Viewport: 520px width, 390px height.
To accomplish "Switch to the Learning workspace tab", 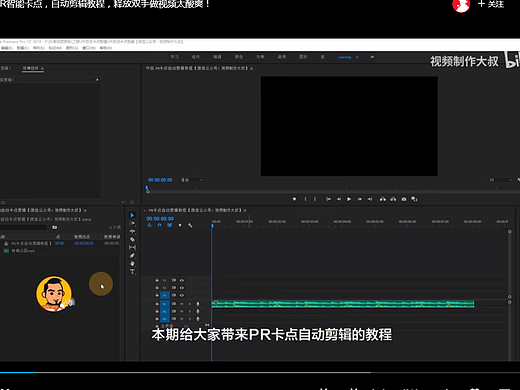I will tap(344, 57).
